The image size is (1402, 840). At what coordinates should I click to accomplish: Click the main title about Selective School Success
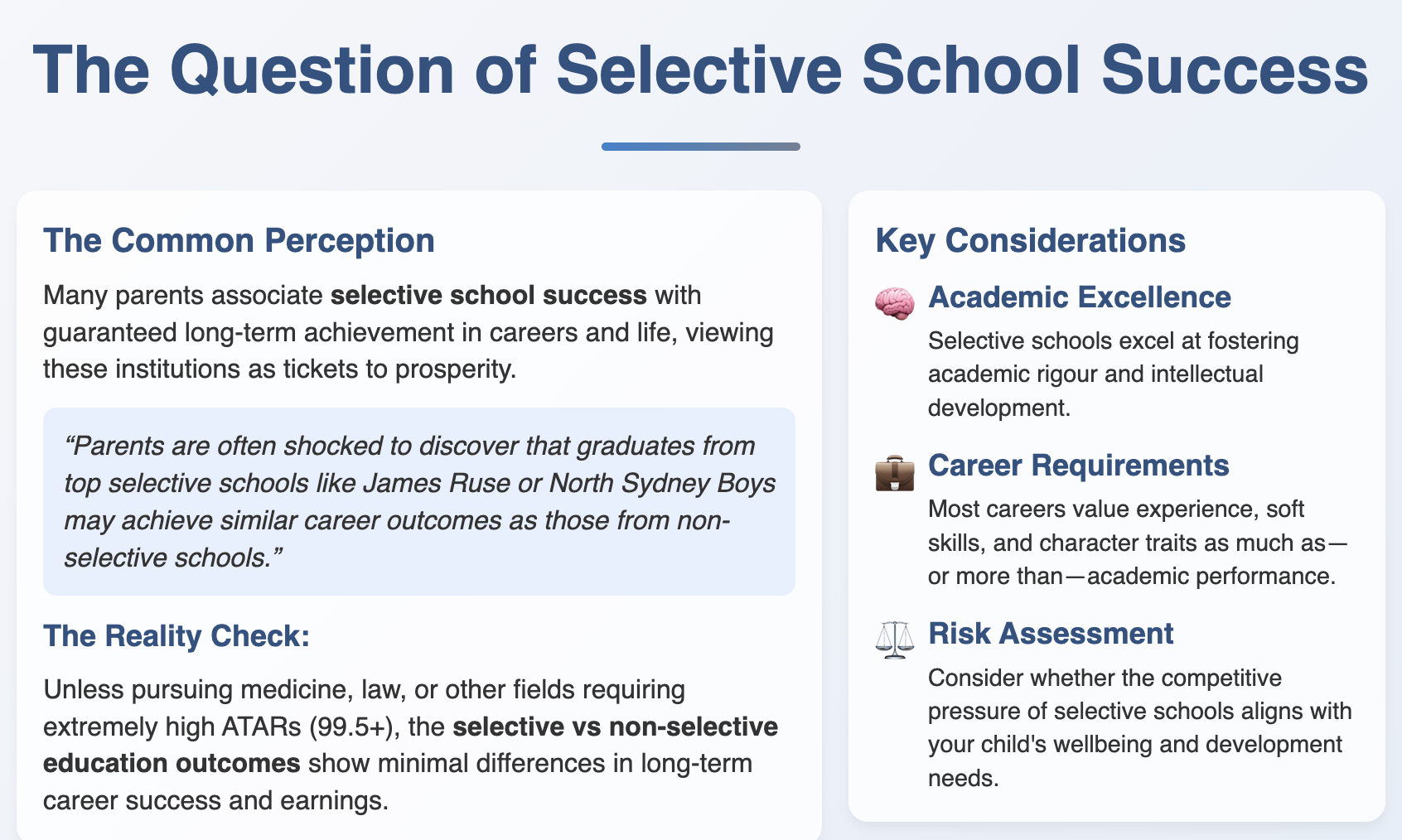[x=700, y=70]
